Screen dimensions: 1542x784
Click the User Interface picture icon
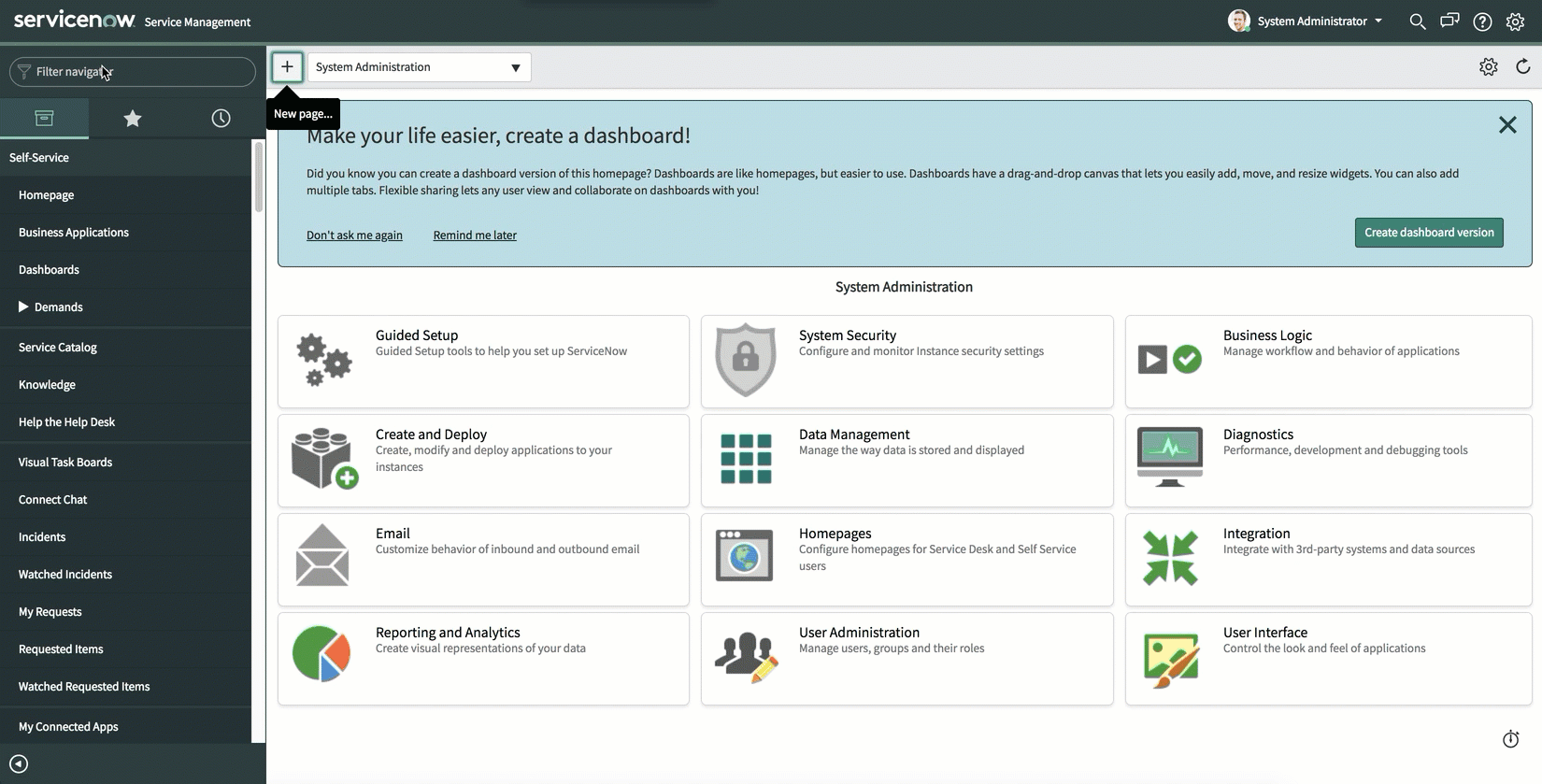click(x=1171, y=660)
